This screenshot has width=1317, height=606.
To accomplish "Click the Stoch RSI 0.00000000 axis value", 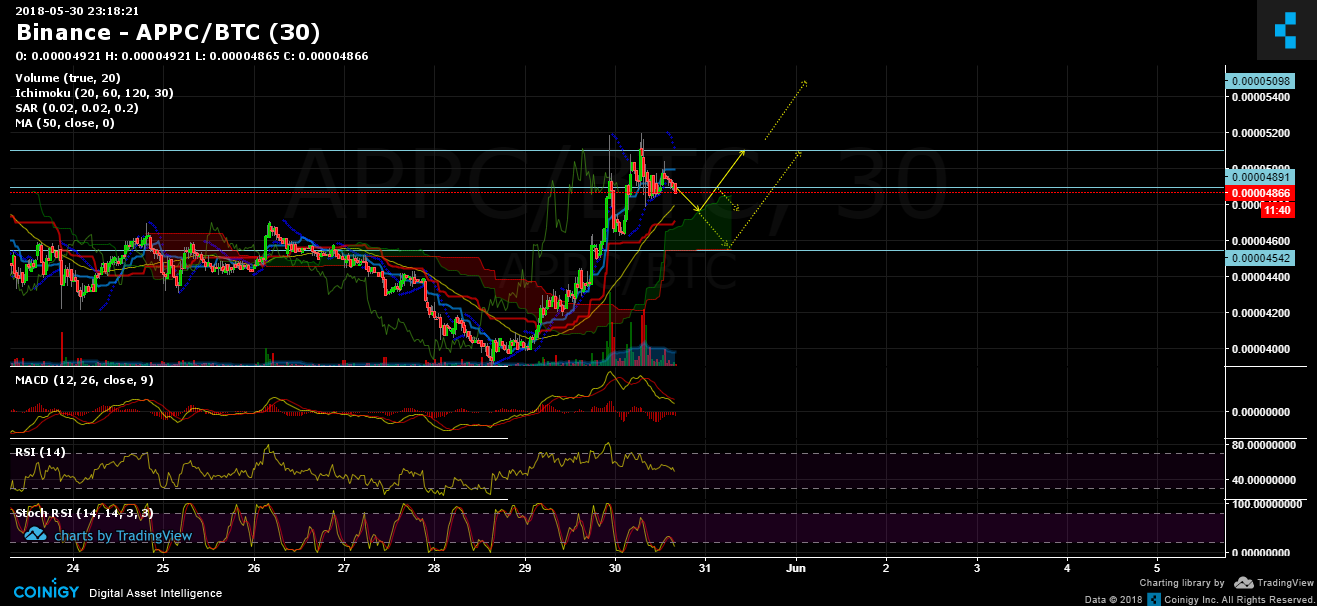I will point(1263,553).
